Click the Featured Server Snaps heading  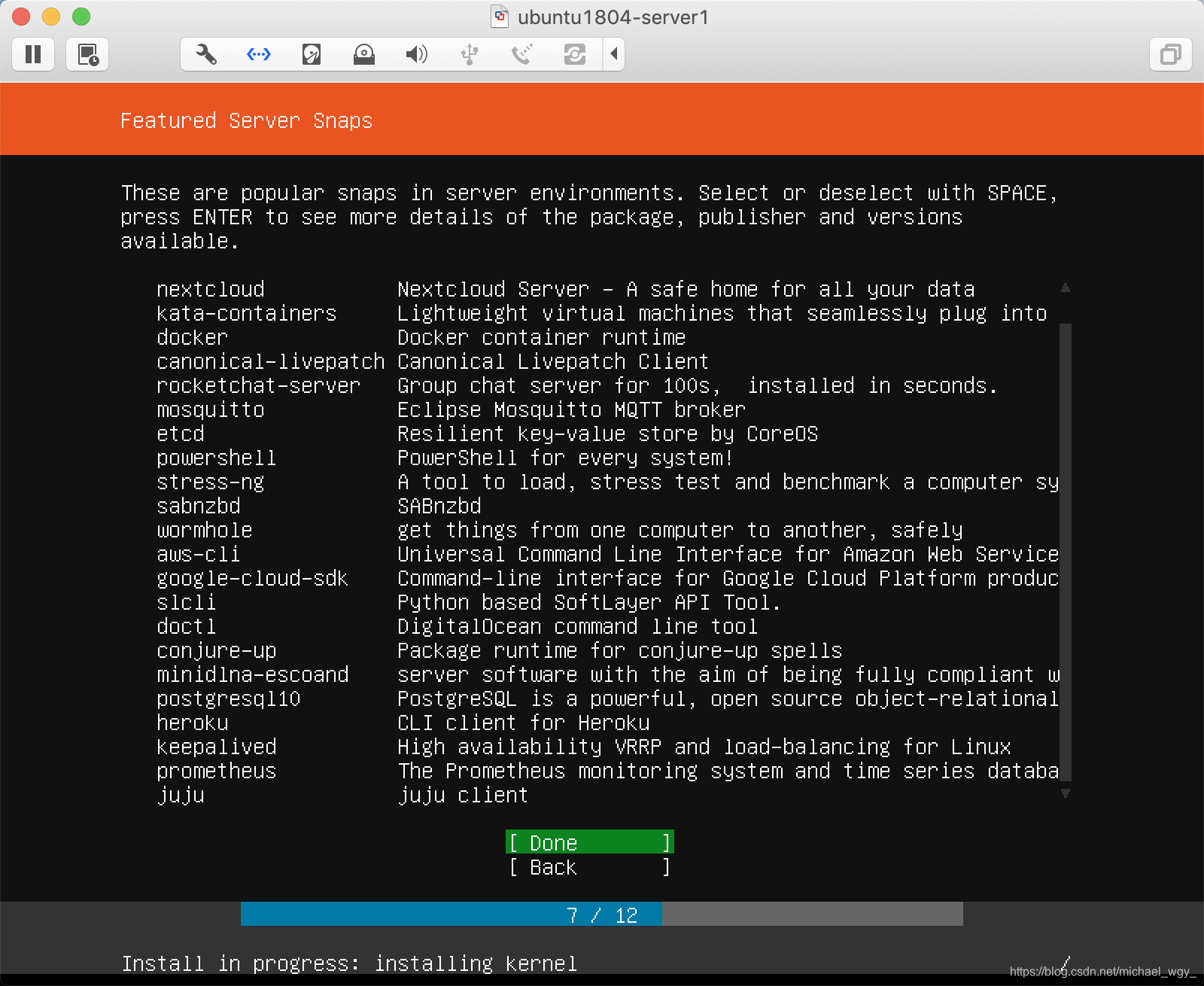pos(247,120)
